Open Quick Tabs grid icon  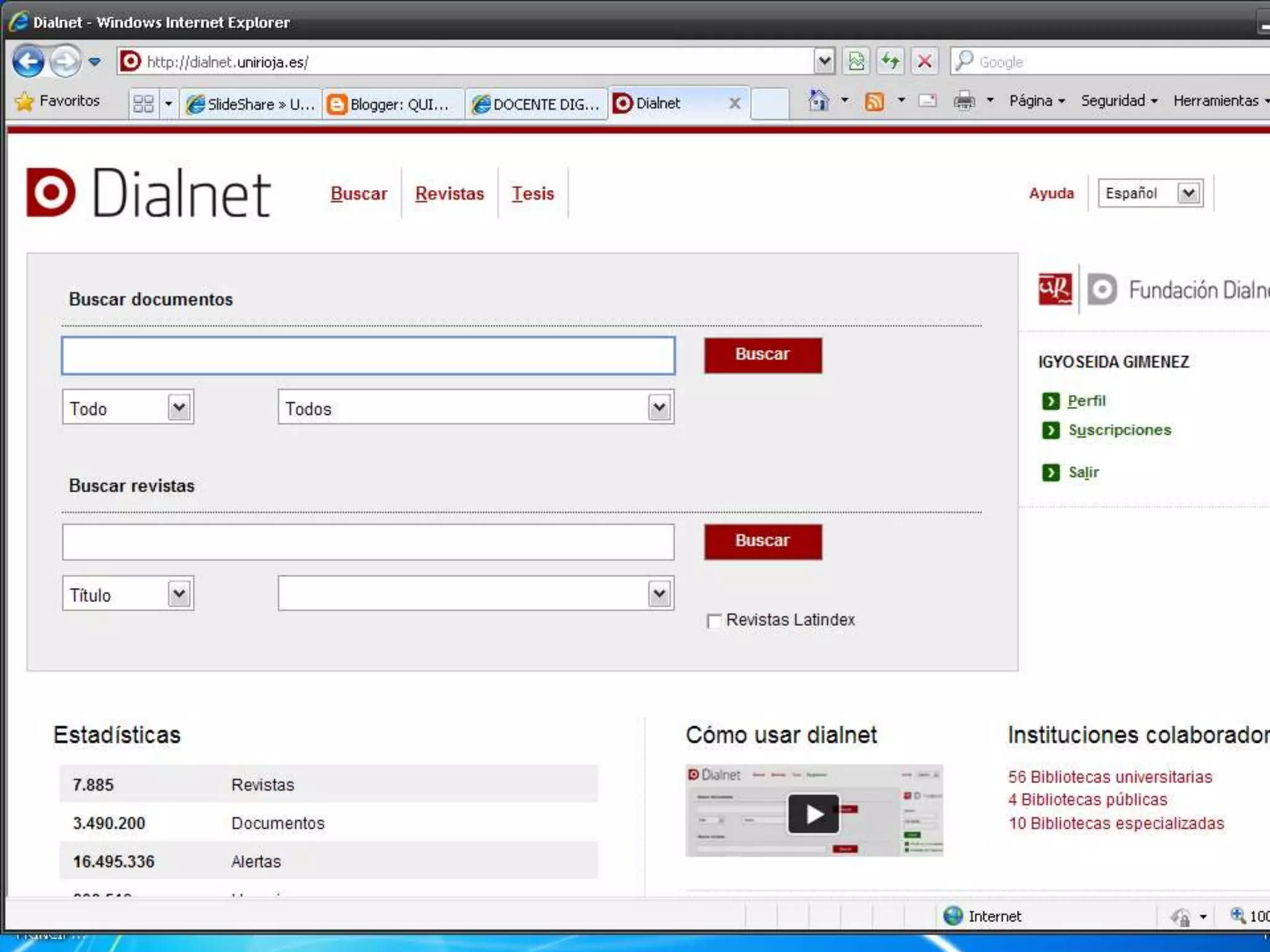[x=143, y=103]
